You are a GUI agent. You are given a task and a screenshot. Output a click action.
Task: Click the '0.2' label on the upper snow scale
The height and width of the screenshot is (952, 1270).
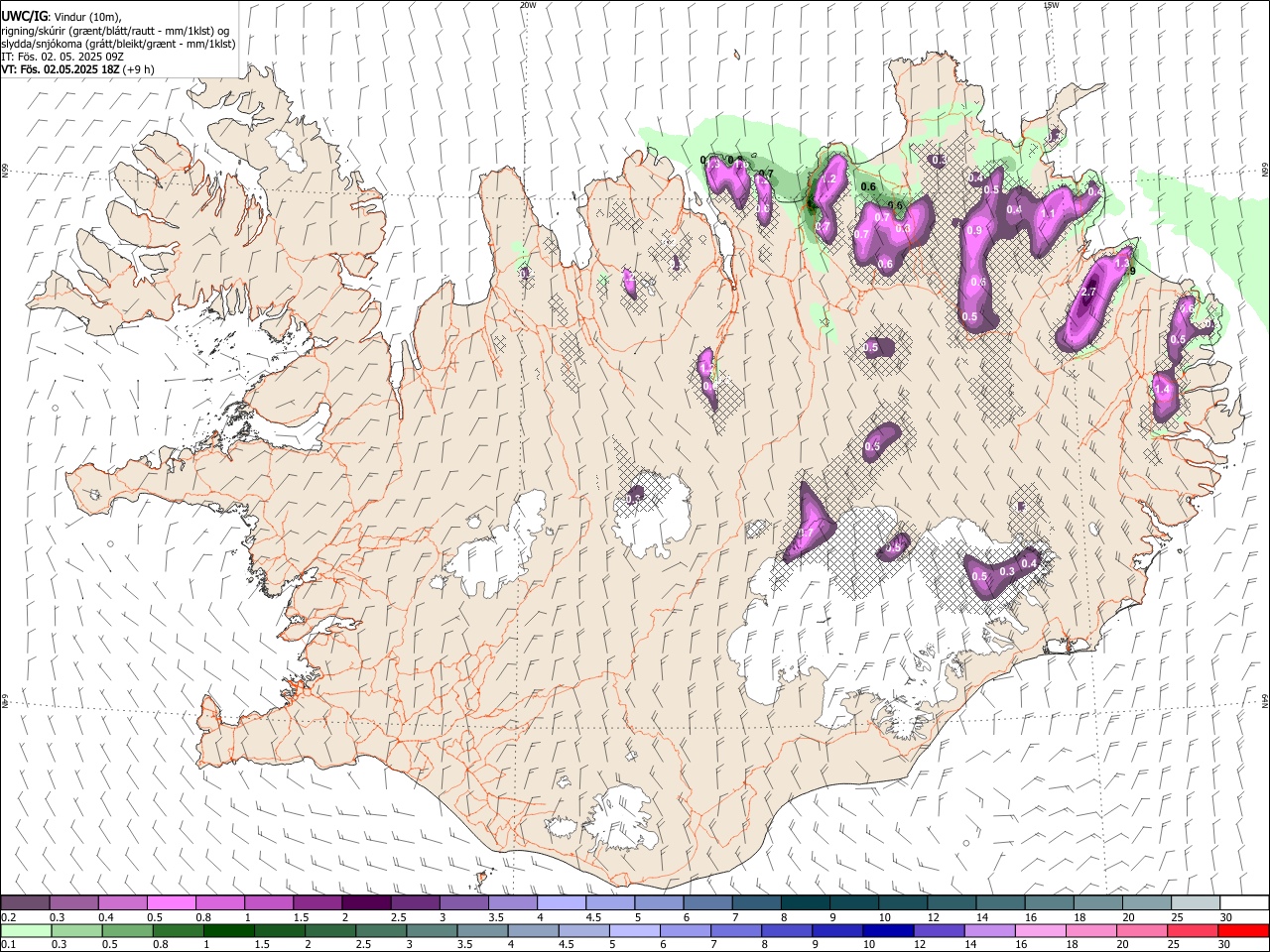coord(8,917)
